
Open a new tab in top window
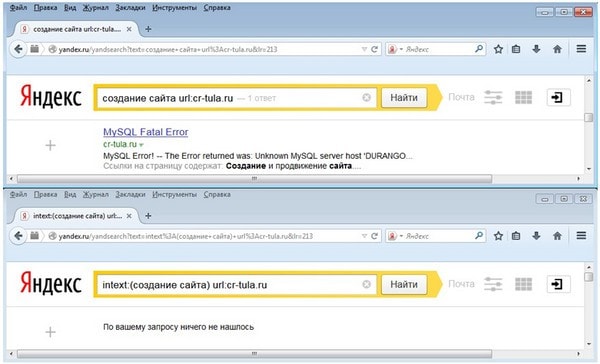click(148, 29)
